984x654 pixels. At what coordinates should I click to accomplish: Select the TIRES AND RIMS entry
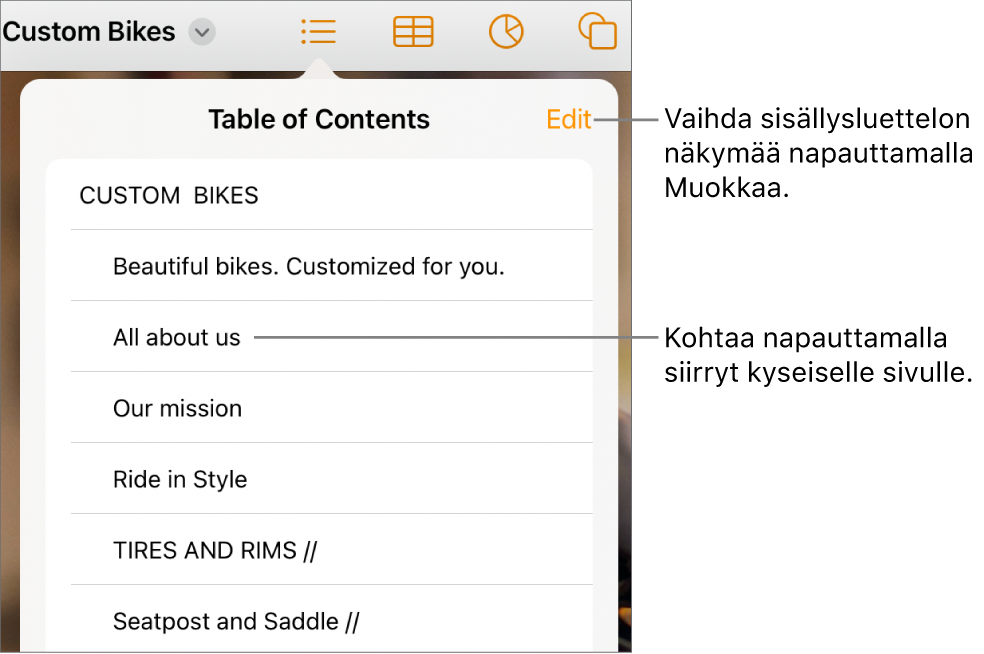213,549
